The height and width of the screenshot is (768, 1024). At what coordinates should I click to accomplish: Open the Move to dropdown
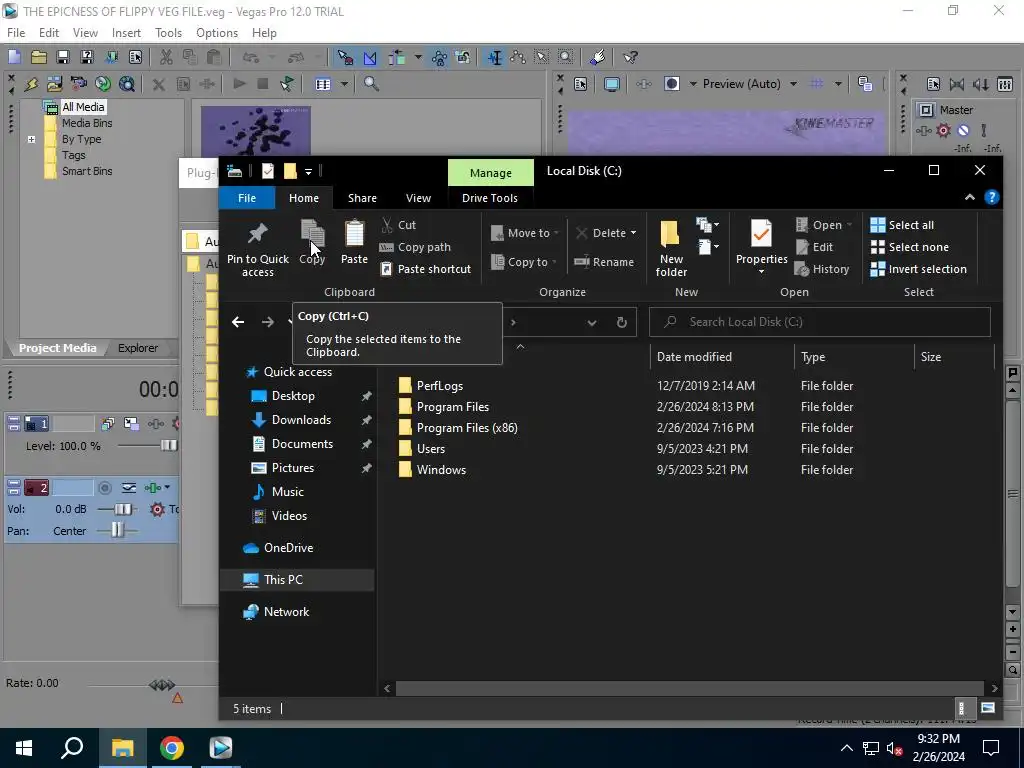(525, 233)
